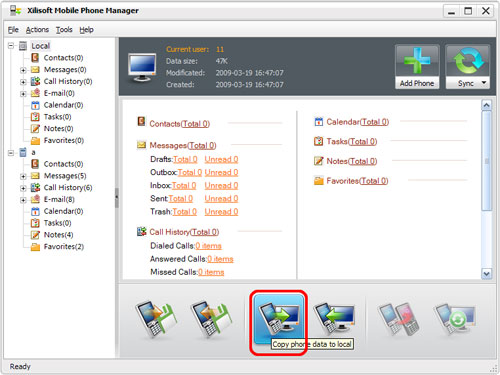This screenshot has width=500, height=375.
Task: Click the Add Phone button
Action: coord(417,67)
